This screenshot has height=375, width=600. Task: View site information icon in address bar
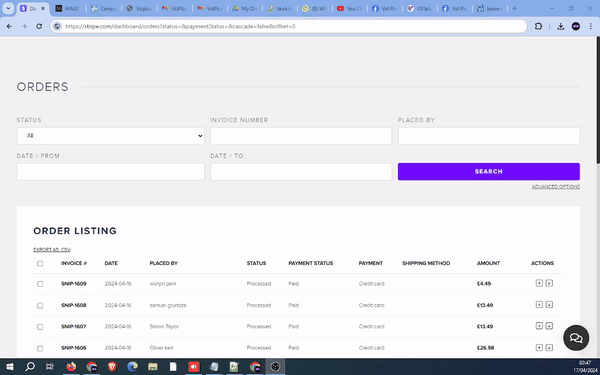click(x=57, y=26)
